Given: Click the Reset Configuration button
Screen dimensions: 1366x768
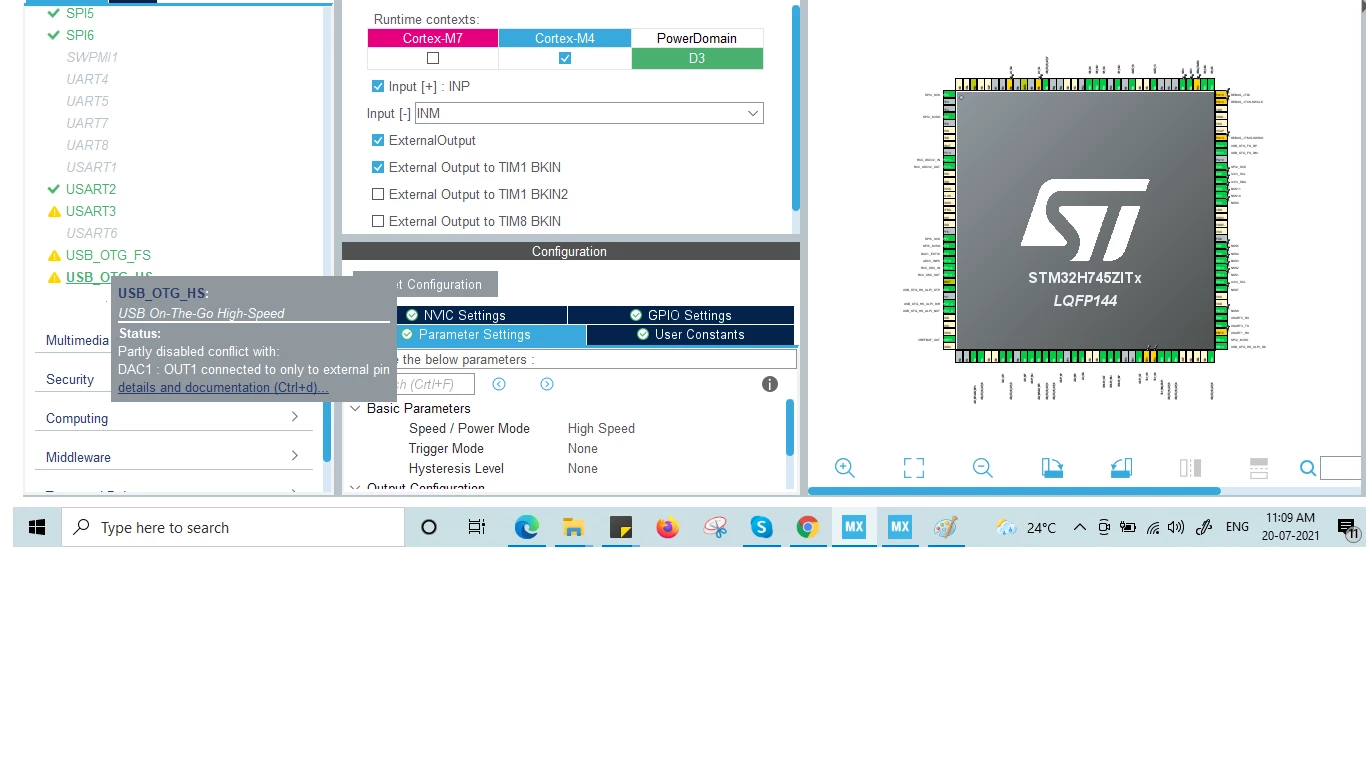Looking at the screenshot, I should coord(425,284).
